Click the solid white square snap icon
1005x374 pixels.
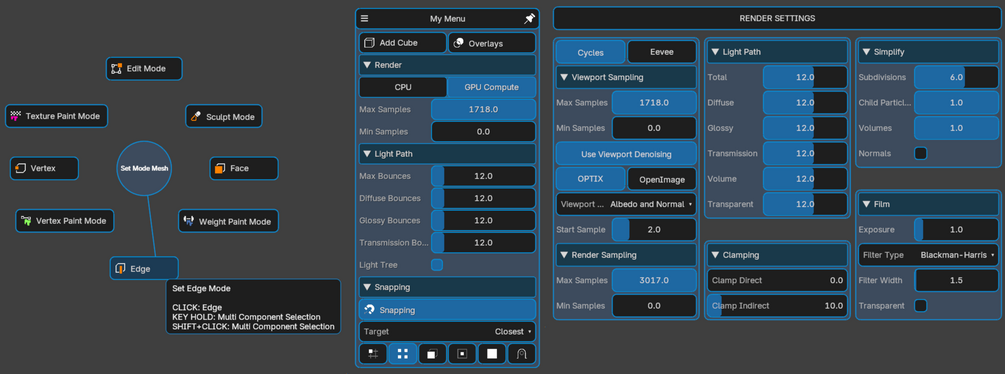492,354
